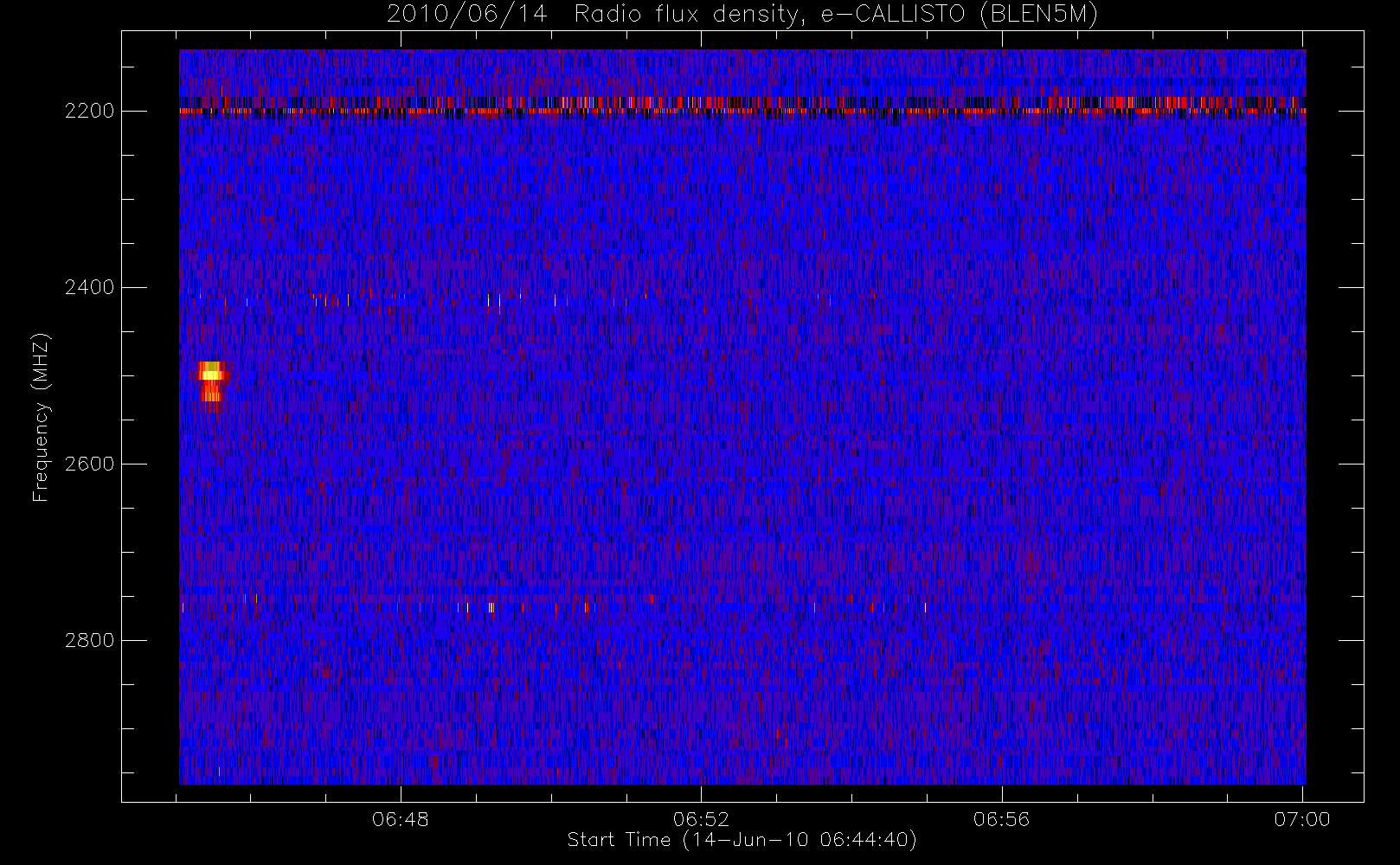
Task: Click the 07:00 time axis label
Action: 1302,819
